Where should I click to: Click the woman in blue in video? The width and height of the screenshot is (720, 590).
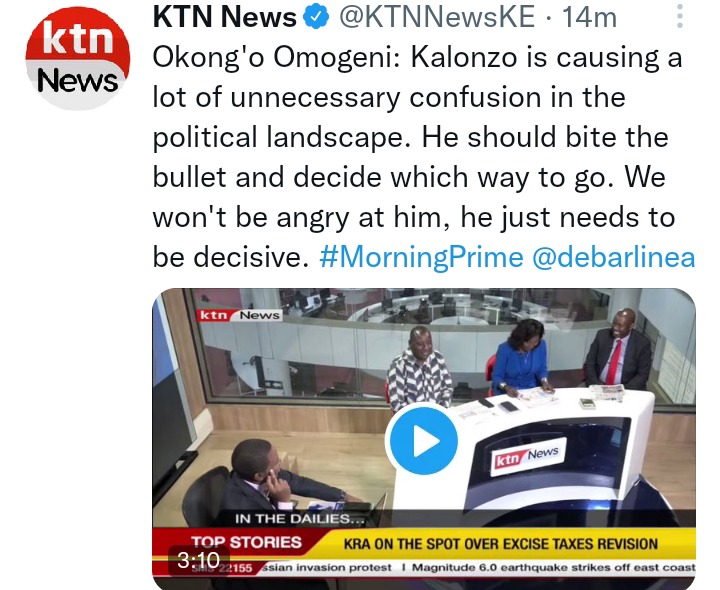(x=521, y=356)
